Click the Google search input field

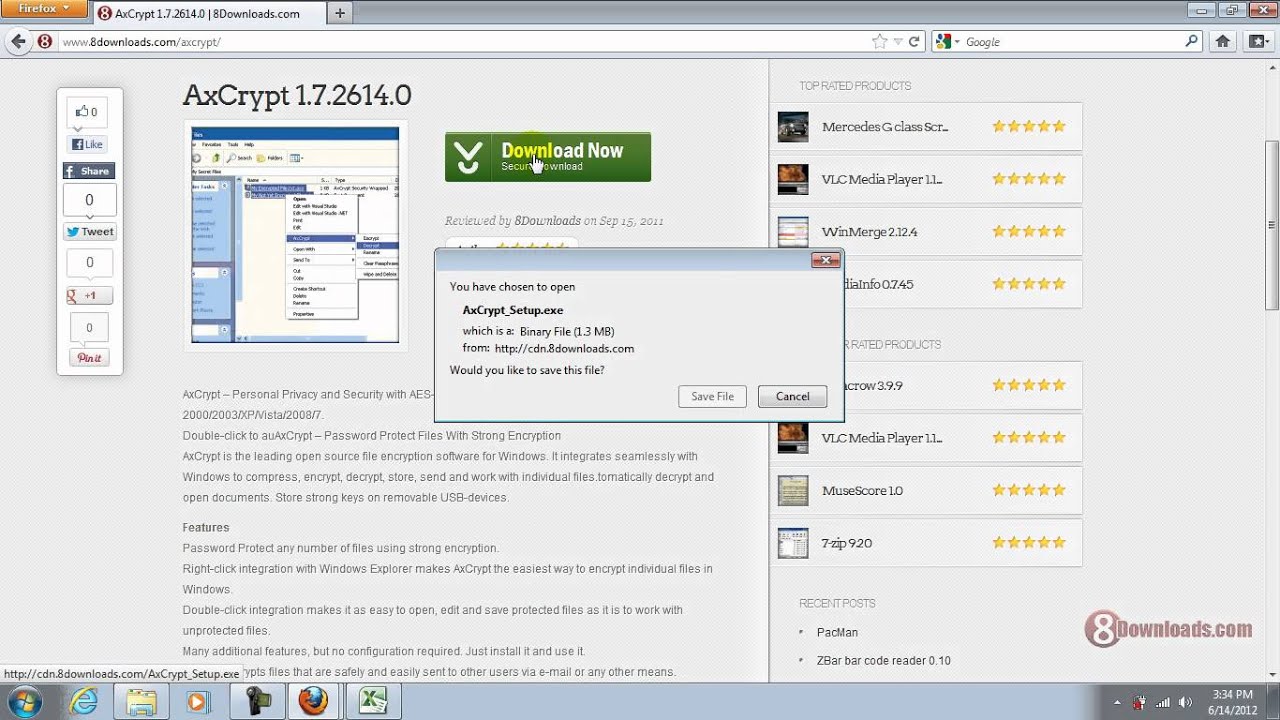point(1072,42)
